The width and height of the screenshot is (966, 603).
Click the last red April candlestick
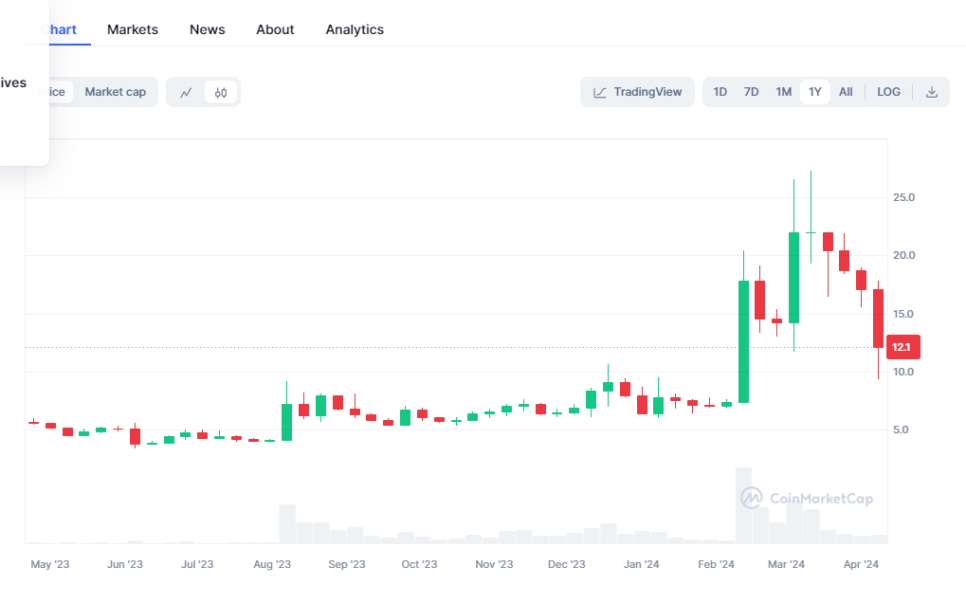click(878, 318)
